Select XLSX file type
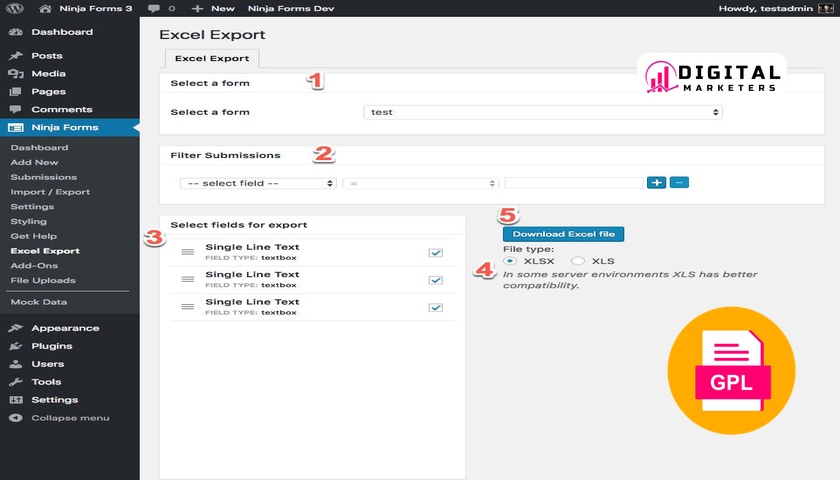Screen dimensions: 840x480 [x=510, y=261]
